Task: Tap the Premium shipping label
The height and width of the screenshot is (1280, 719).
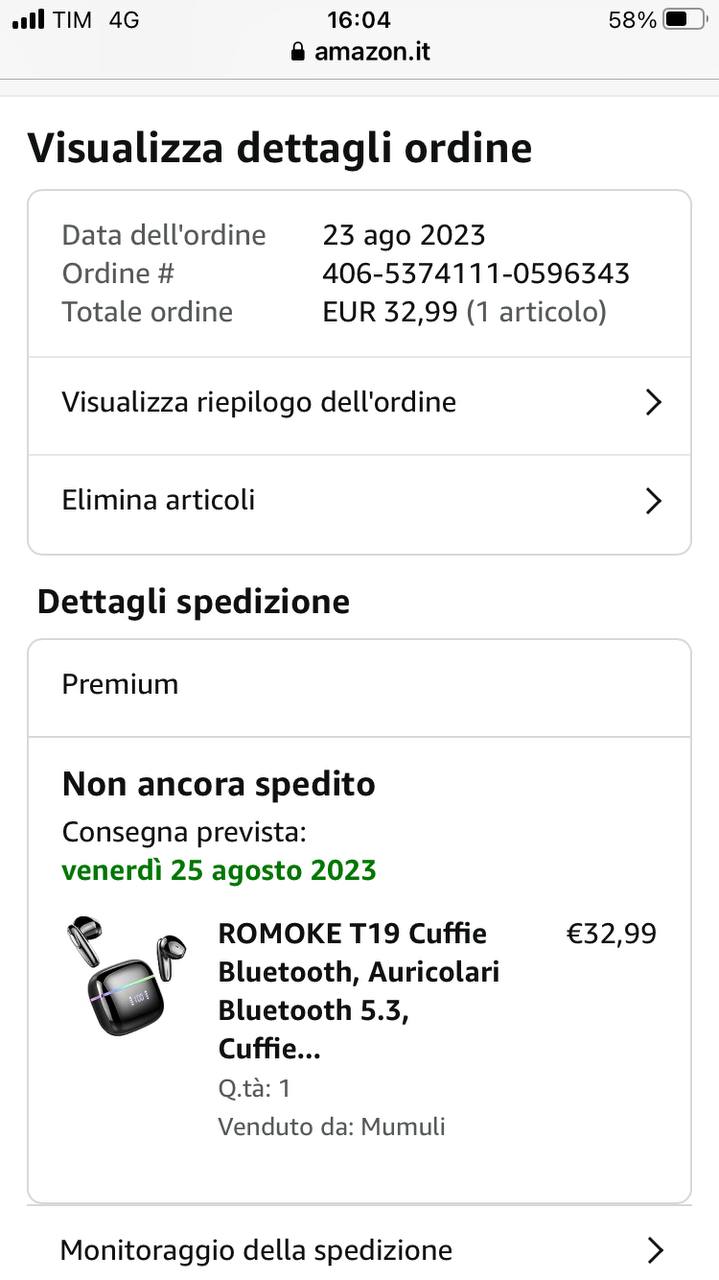Action: 120,684
